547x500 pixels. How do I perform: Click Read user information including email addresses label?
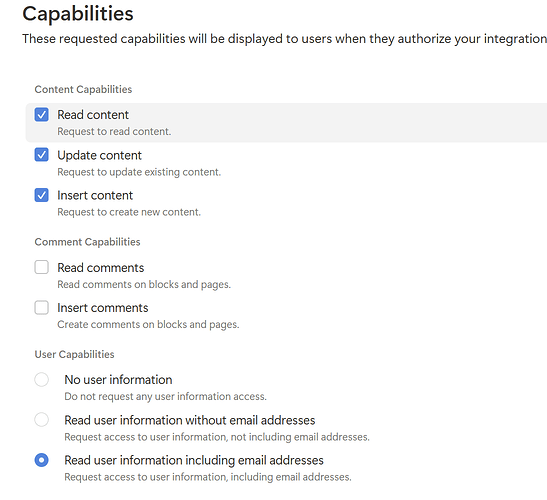[194, 460]
